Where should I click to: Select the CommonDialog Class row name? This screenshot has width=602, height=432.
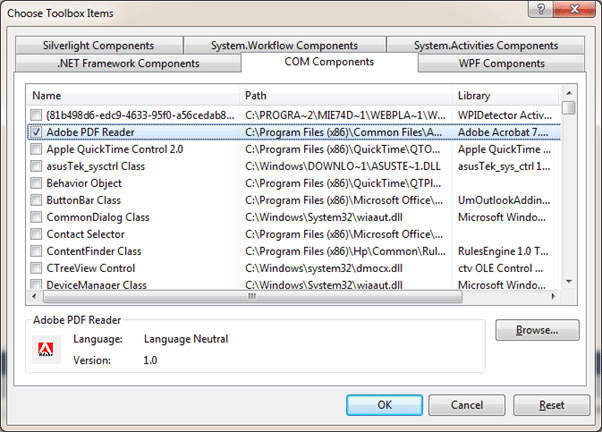coord(98,217)
